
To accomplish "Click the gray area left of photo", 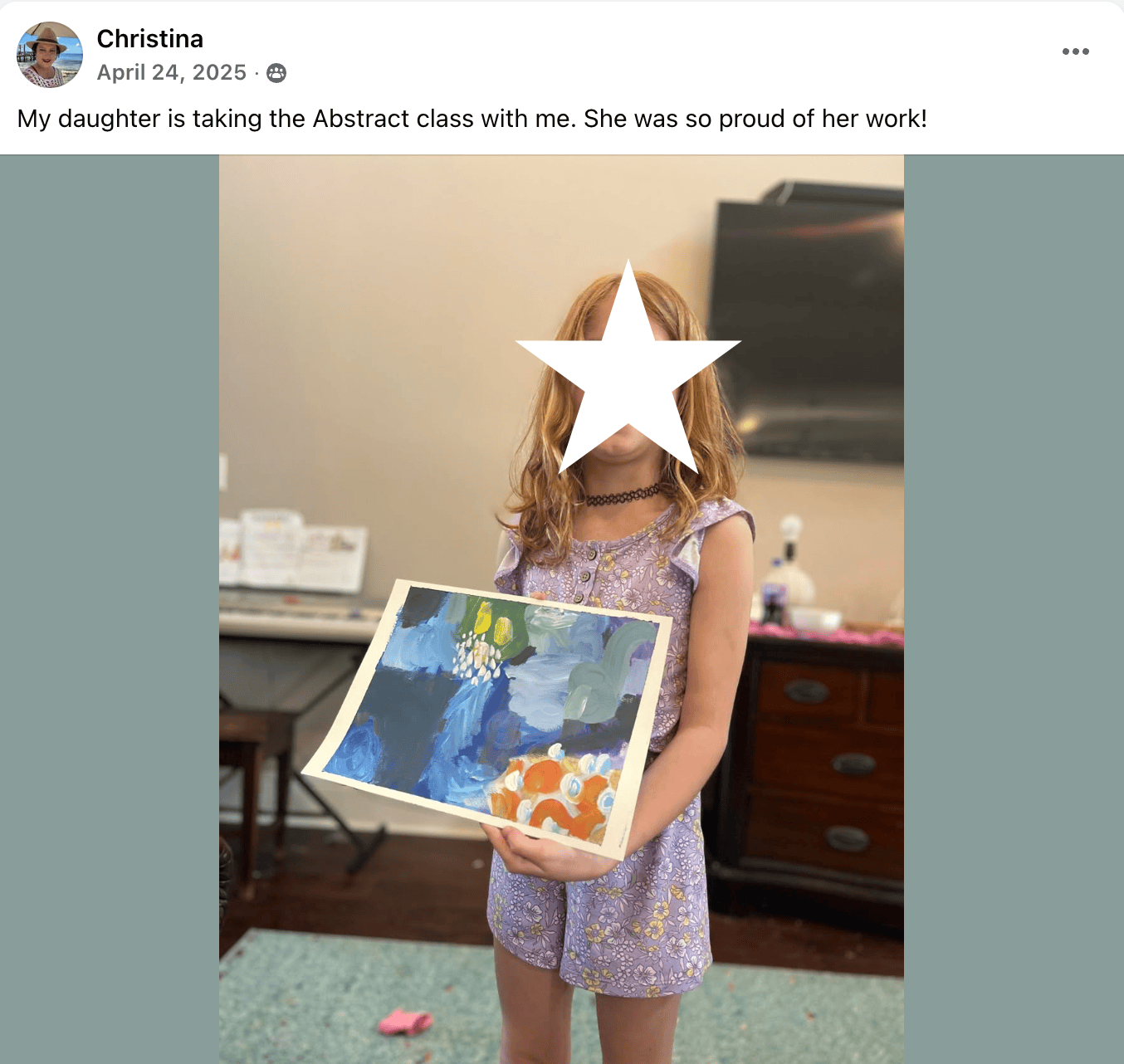I will [110, 609].
